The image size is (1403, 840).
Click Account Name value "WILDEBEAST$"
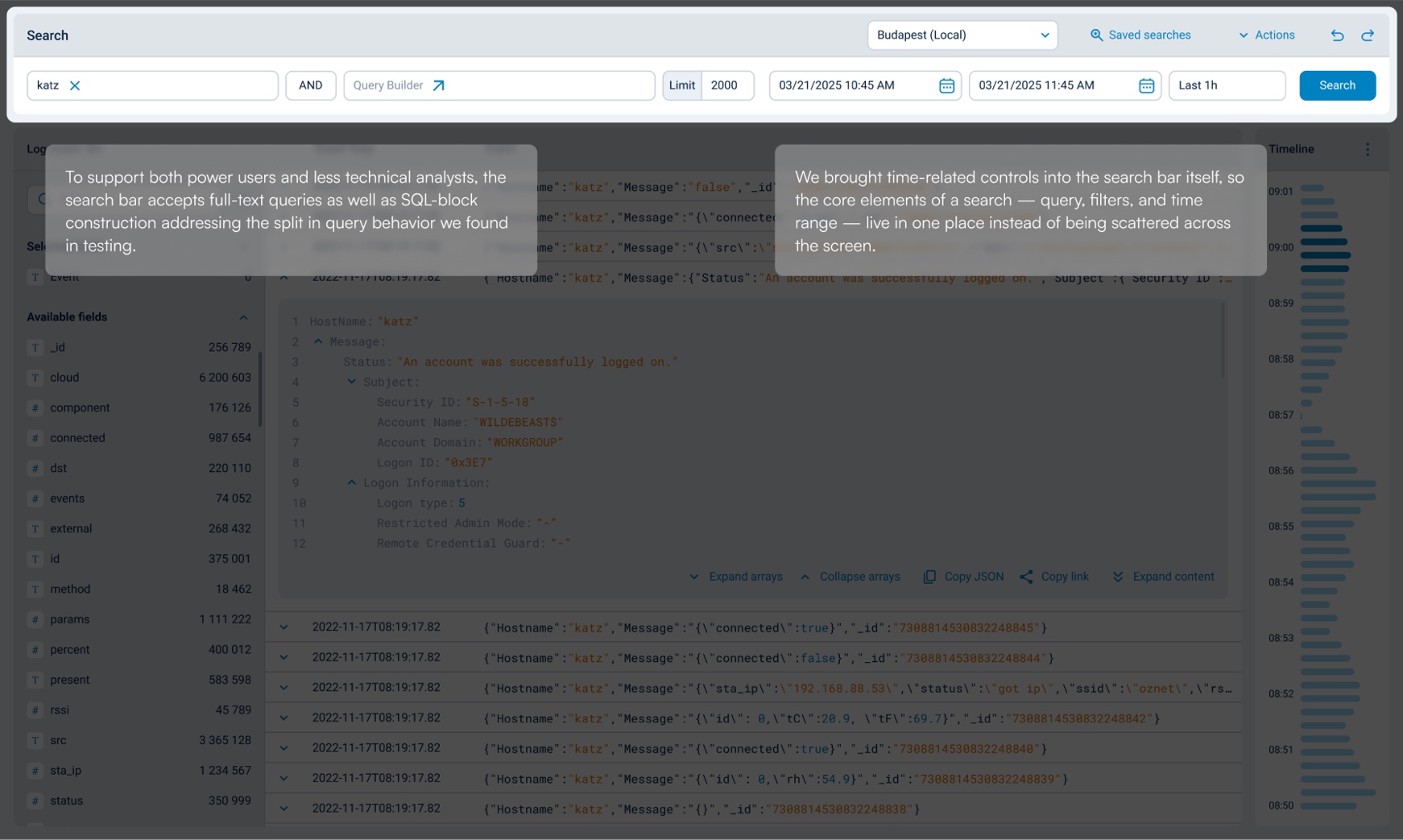(x=518, y=422)
